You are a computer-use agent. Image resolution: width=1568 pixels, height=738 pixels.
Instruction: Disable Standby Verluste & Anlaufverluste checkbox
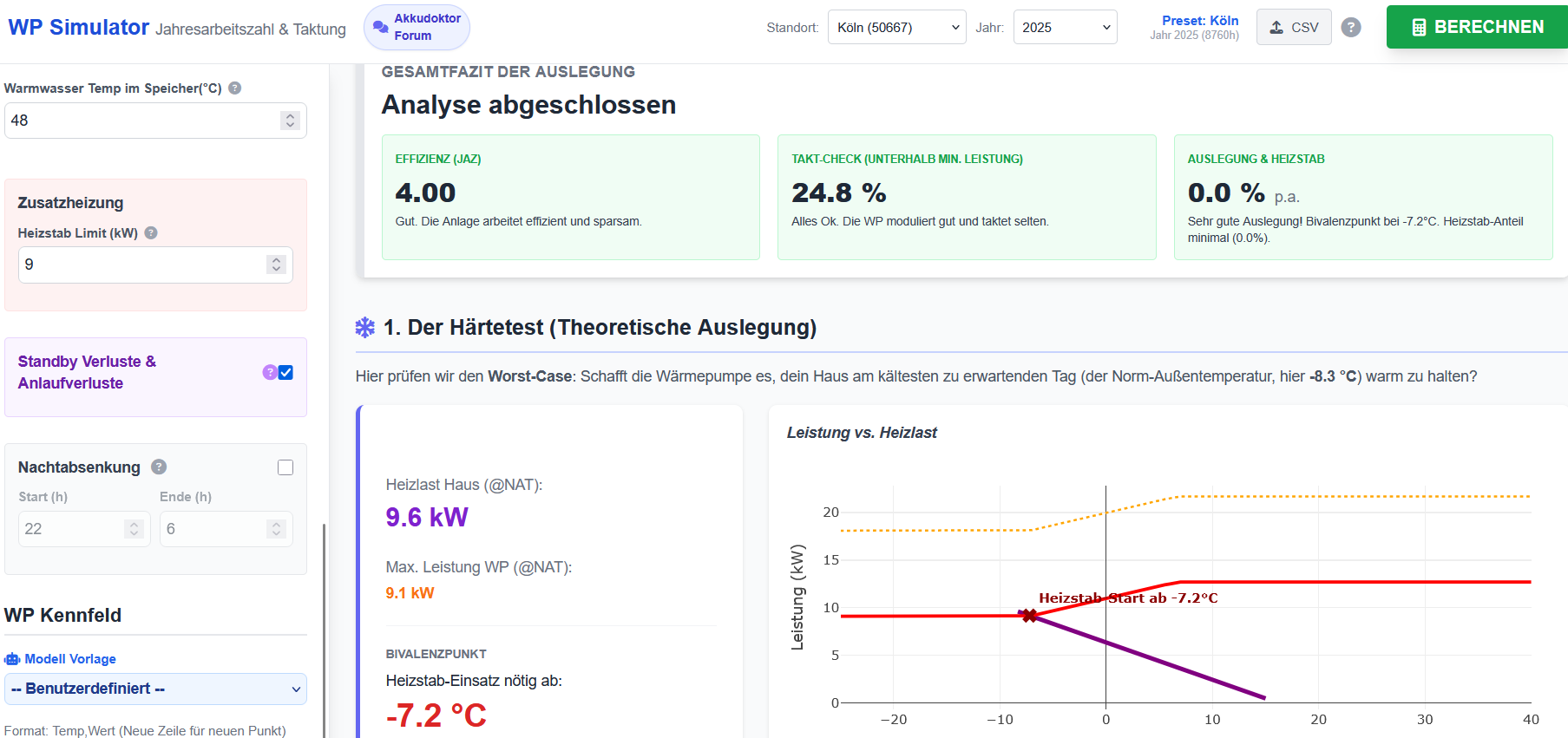(x=285, y=372)
